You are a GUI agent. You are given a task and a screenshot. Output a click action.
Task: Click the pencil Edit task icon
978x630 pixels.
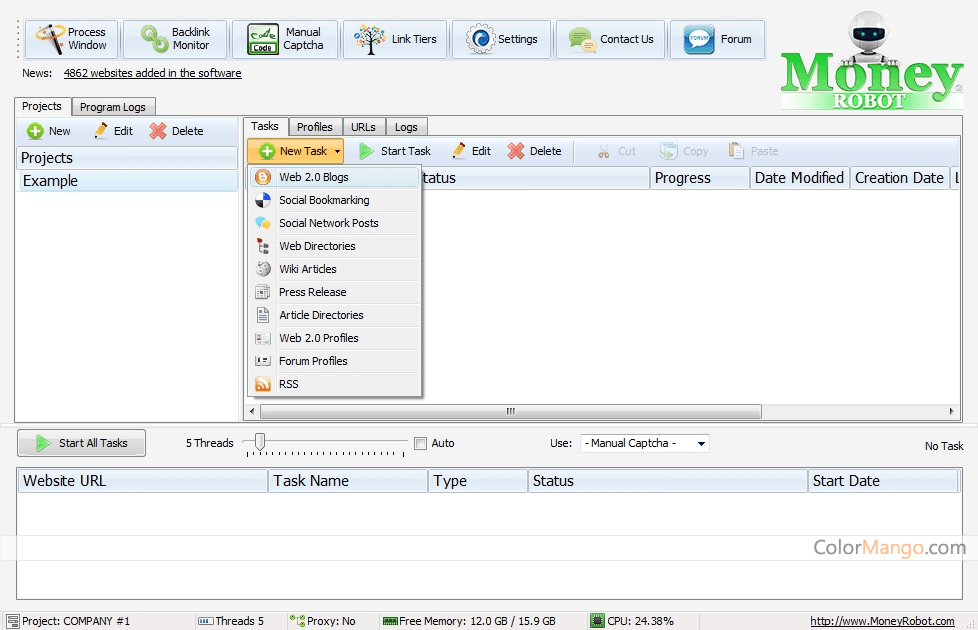coord(458,150)
